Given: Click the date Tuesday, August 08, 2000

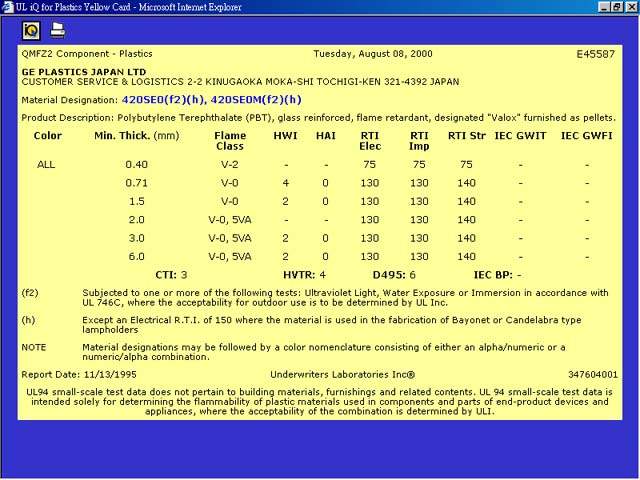Looking at the screenshot, I should pos(373,53).
